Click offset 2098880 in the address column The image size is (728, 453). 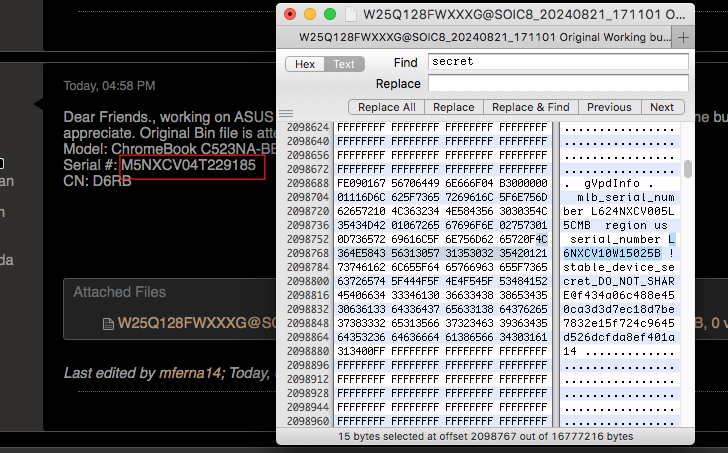coord(308,351)
